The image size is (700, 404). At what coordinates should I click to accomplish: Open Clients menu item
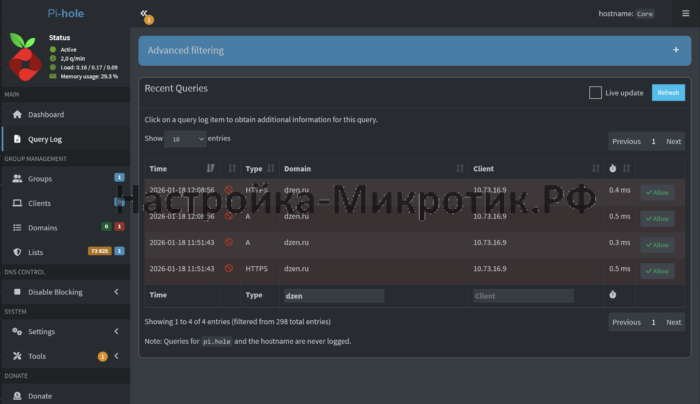coord(66,203)
